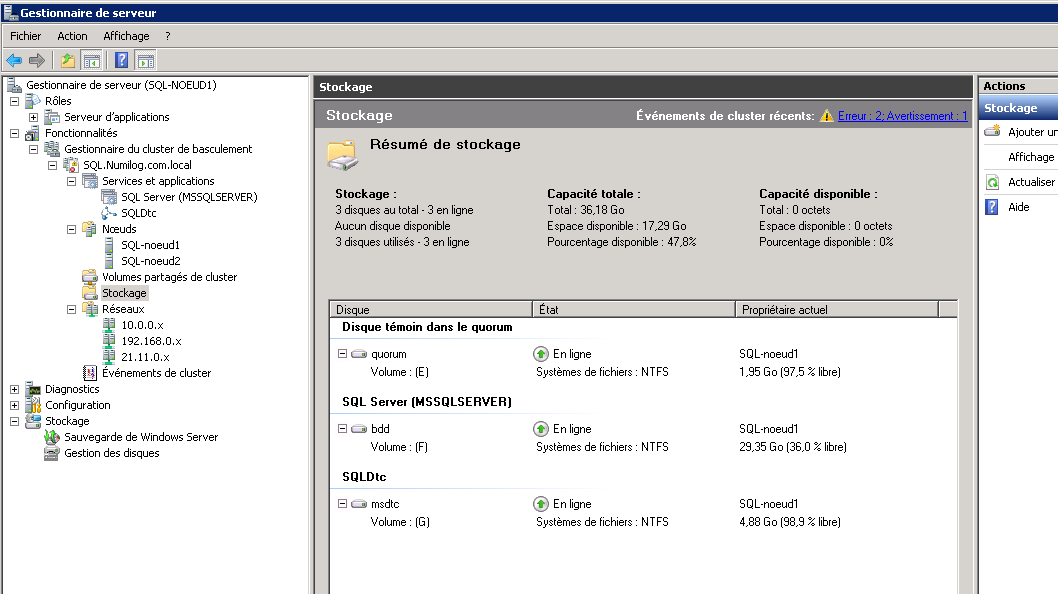Image resolution: width=1058 pixels, height=594 pixels.
Task: Click the blue back arrow in toolbar
Action: [14, 60]
